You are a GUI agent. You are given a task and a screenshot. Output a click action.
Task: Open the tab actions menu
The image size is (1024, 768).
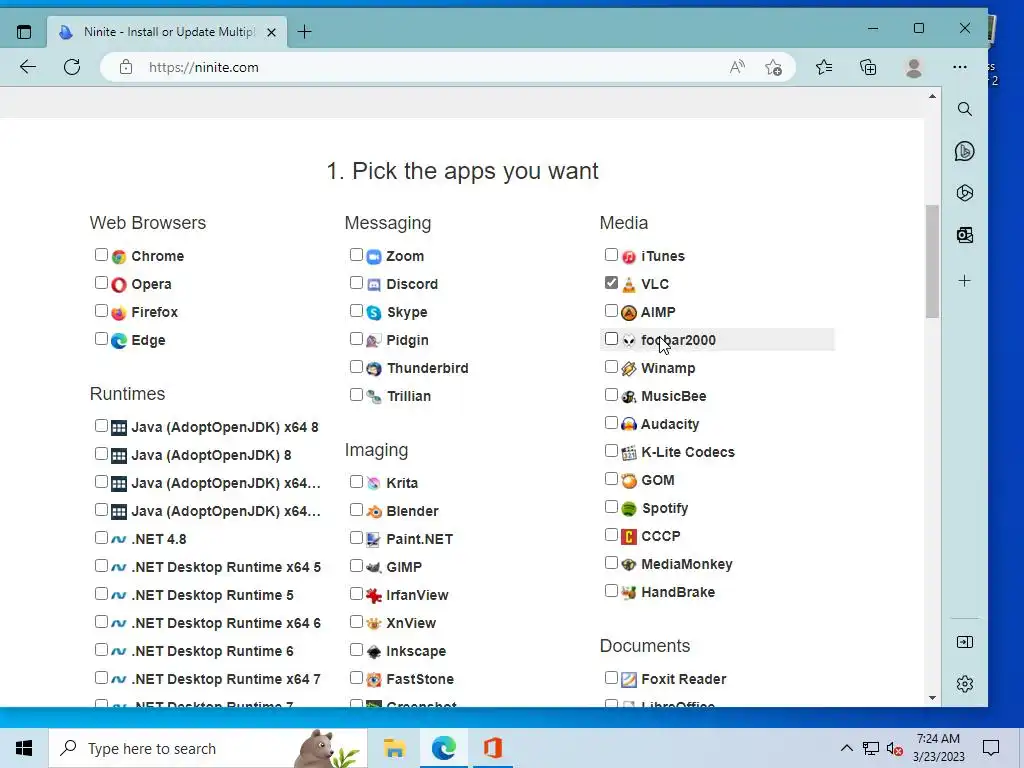[24, 32]
